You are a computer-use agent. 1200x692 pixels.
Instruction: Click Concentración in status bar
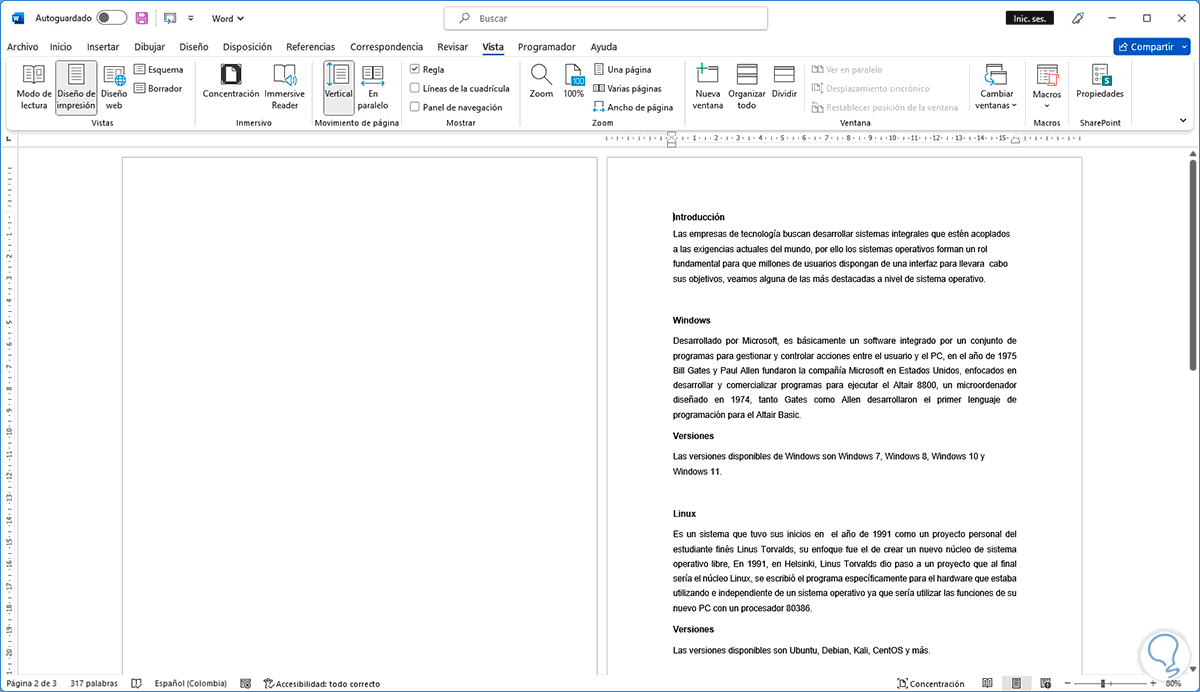[931, 684]
